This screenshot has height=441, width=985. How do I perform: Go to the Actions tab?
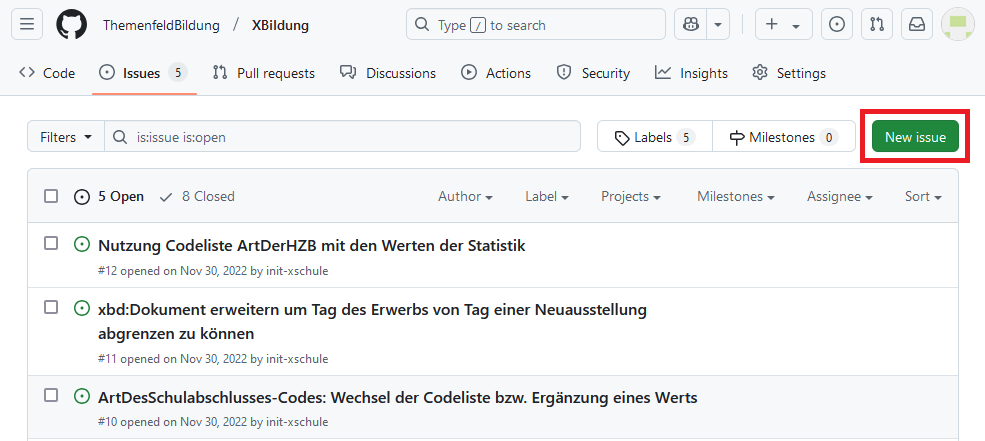[496, 74]
